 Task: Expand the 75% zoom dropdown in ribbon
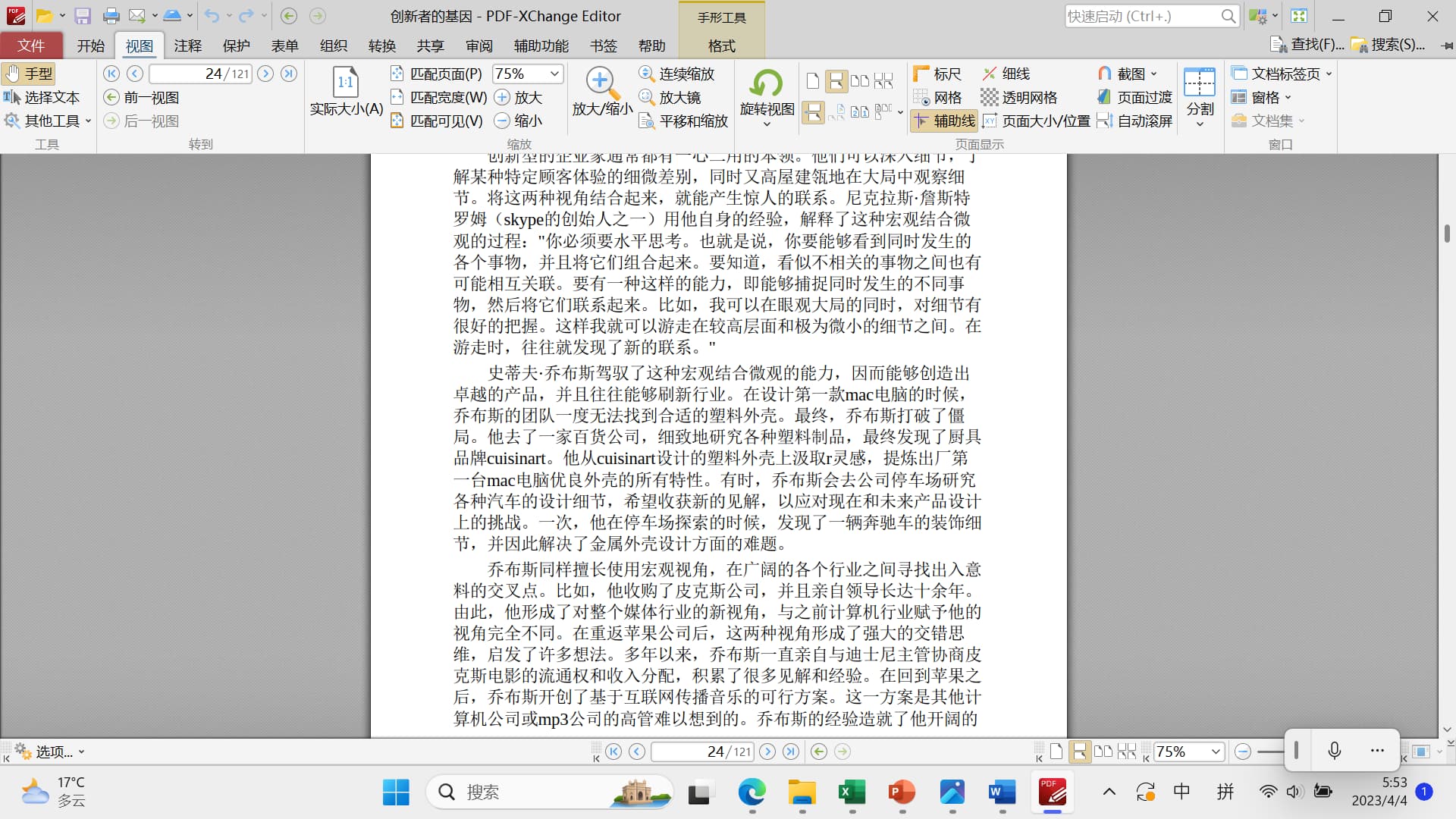coord(554,74)
